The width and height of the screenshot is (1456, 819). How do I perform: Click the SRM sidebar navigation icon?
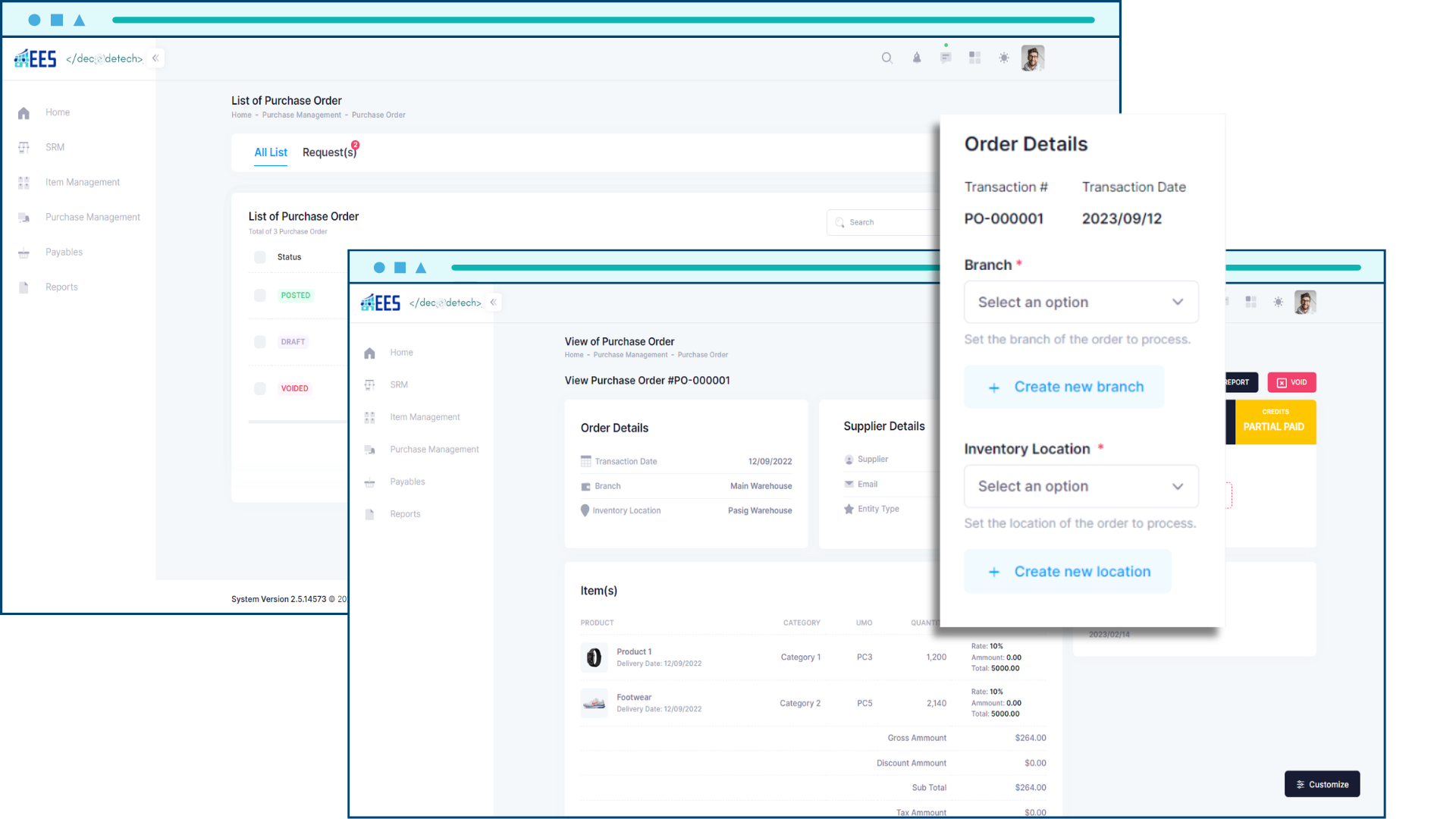24,147
